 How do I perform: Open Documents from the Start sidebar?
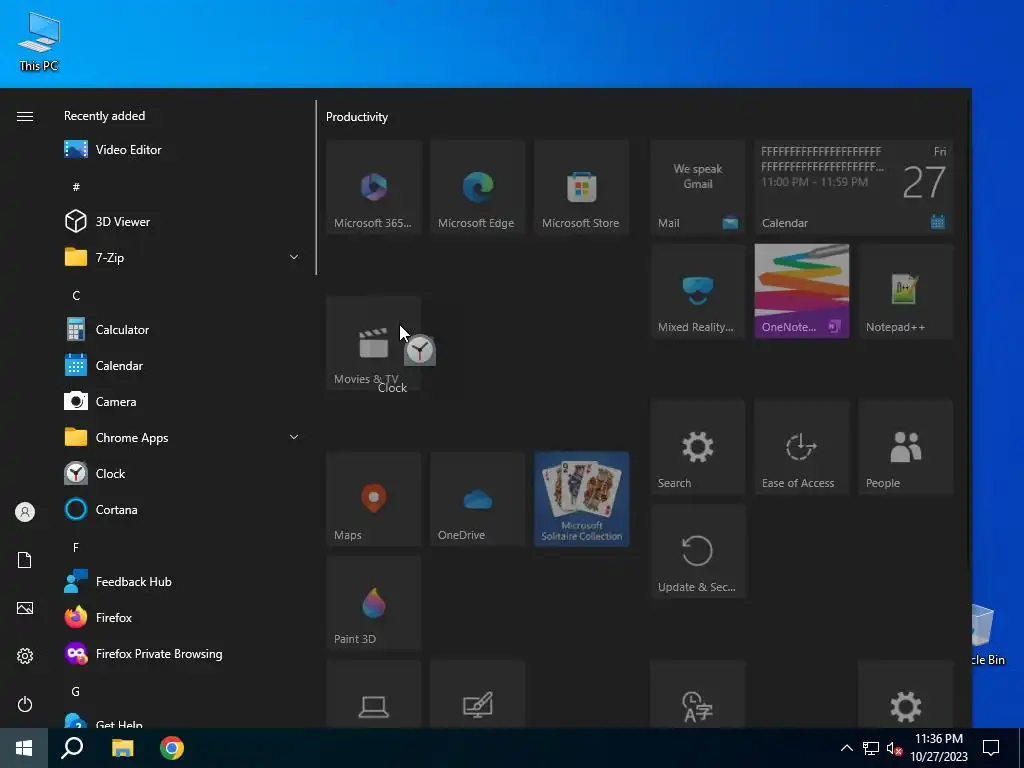pyautogui.click(x=25, y=560)
